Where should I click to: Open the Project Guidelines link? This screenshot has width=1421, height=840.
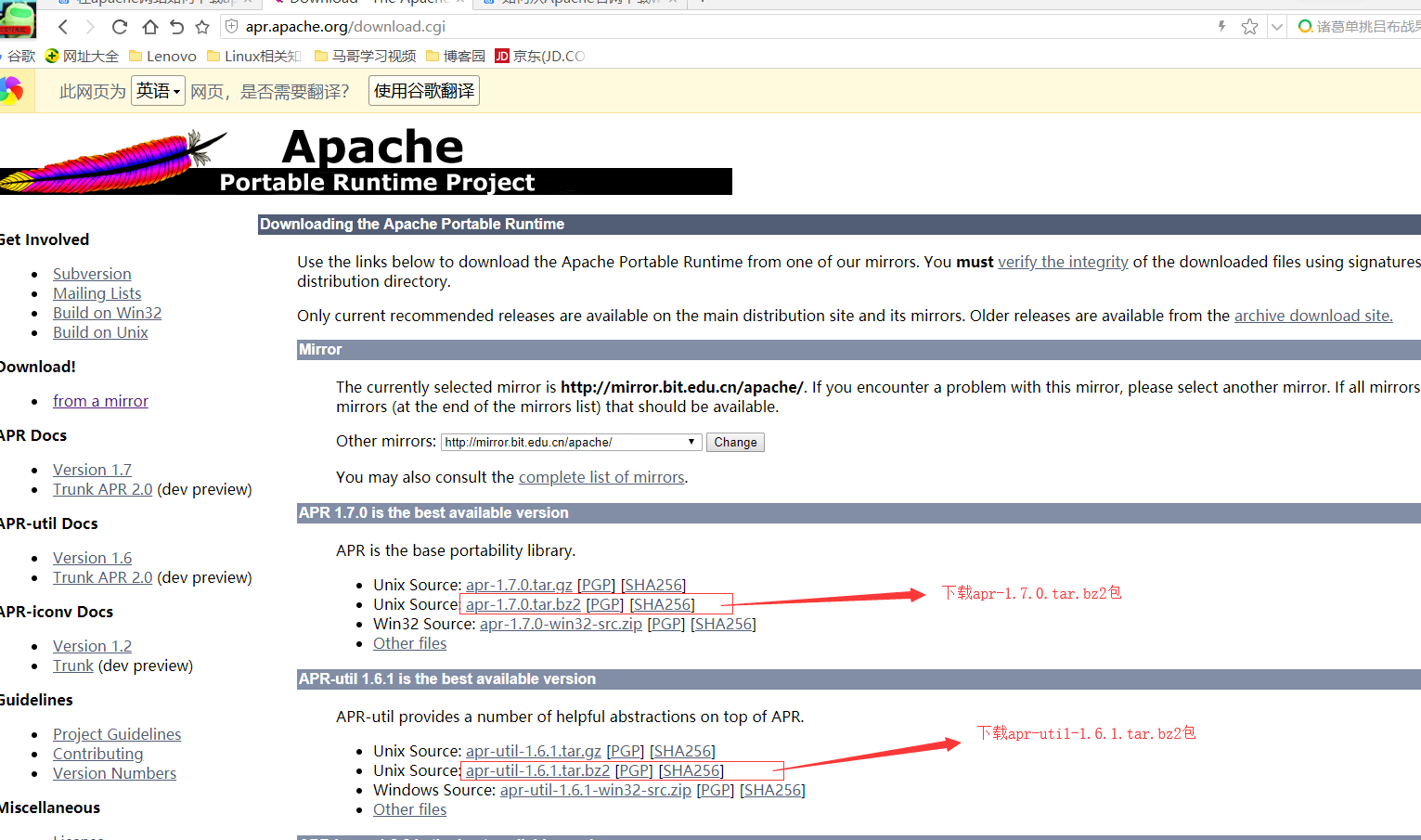[117, 734]
